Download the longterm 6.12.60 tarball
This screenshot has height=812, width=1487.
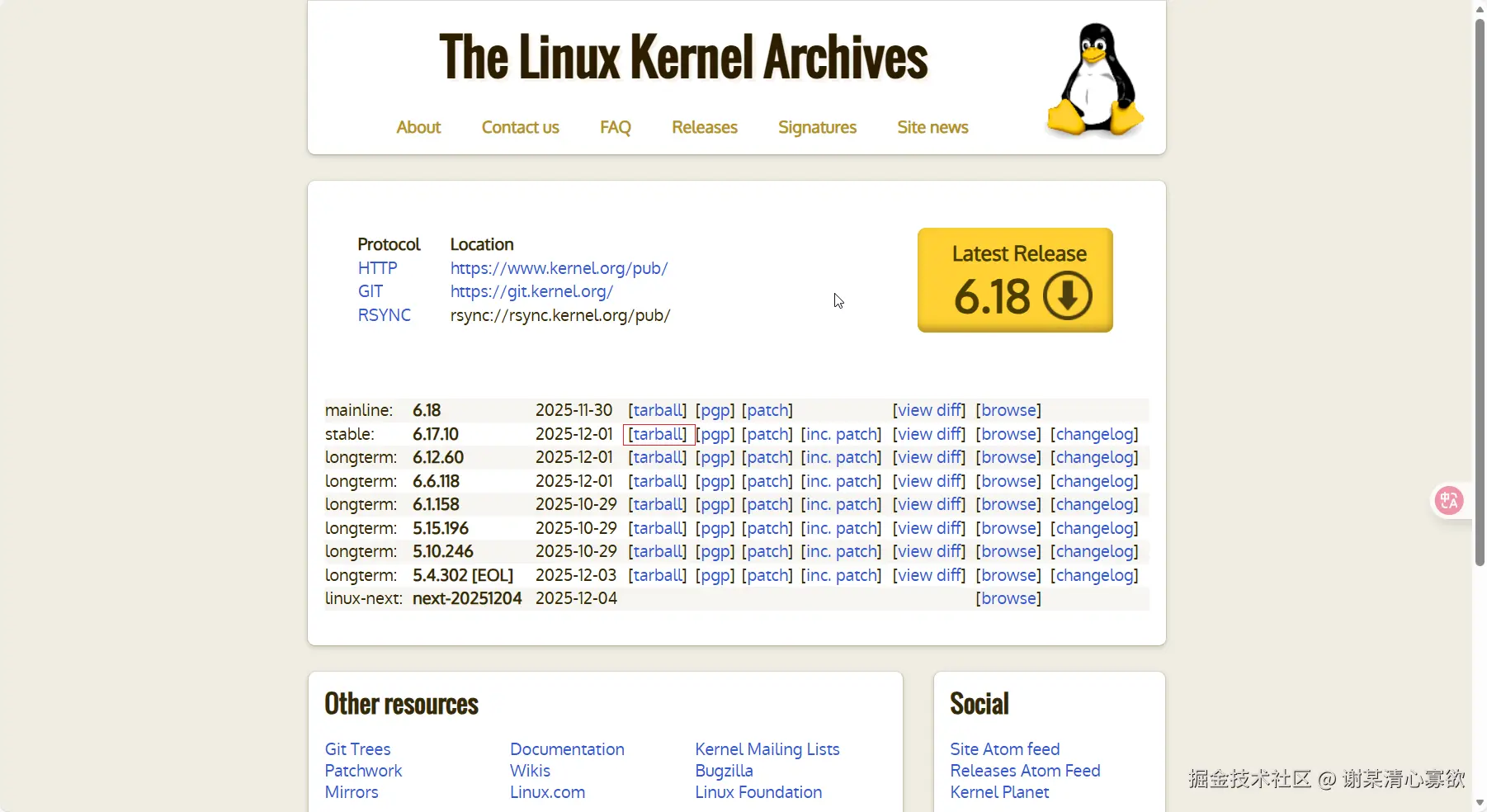pyautogui.click(x=658, y=457)
